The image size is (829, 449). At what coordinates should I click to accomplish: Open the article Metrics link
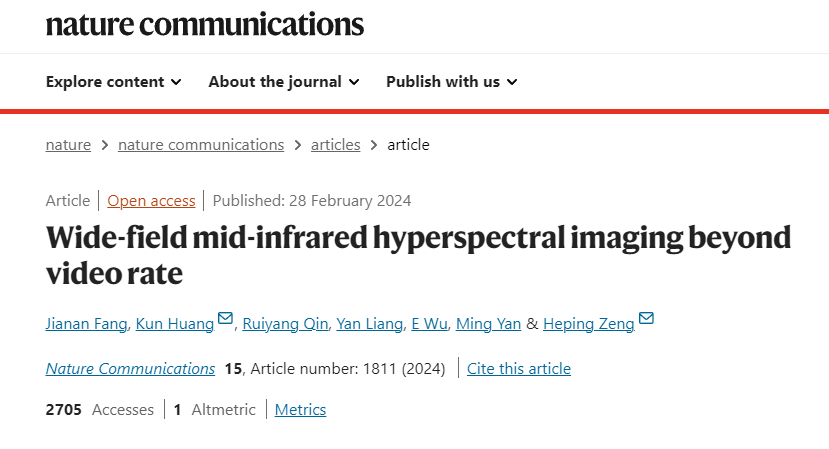pyautogui.click(x=300, y=410)
